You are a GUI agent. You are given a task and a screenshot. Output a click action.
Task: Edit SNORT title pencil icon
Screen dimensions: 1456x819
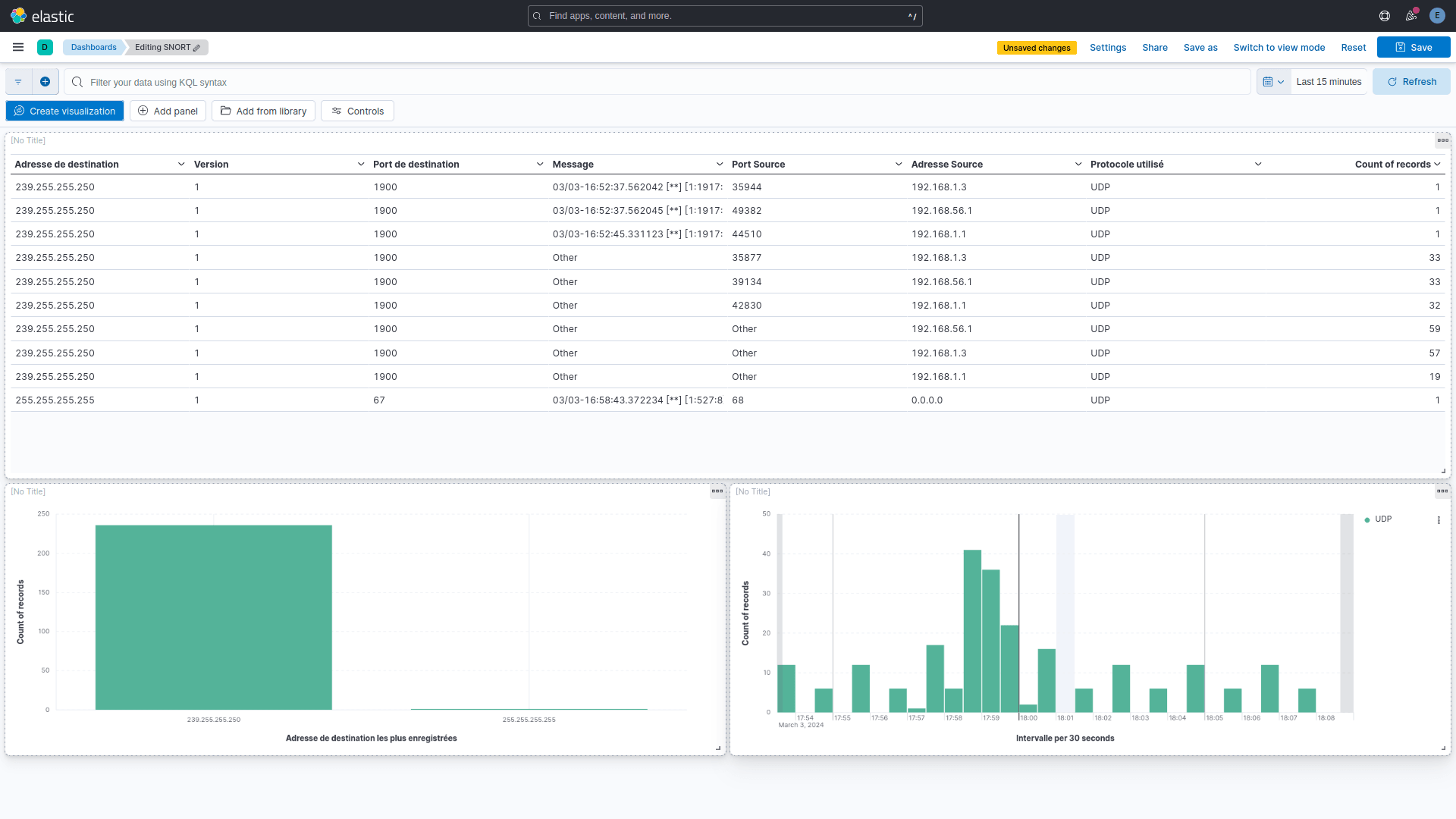[x=197, y=48]
